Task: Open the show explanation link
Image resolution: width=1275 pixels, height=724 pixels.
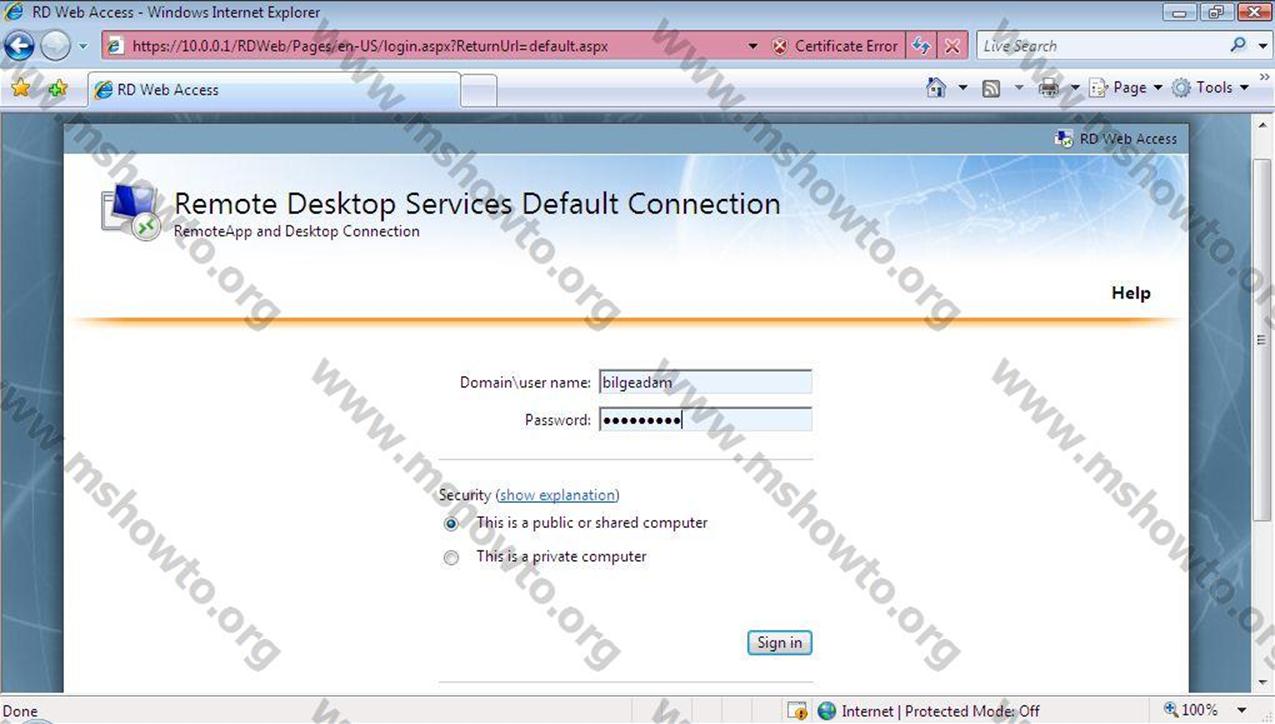Action: pos(557,495)
